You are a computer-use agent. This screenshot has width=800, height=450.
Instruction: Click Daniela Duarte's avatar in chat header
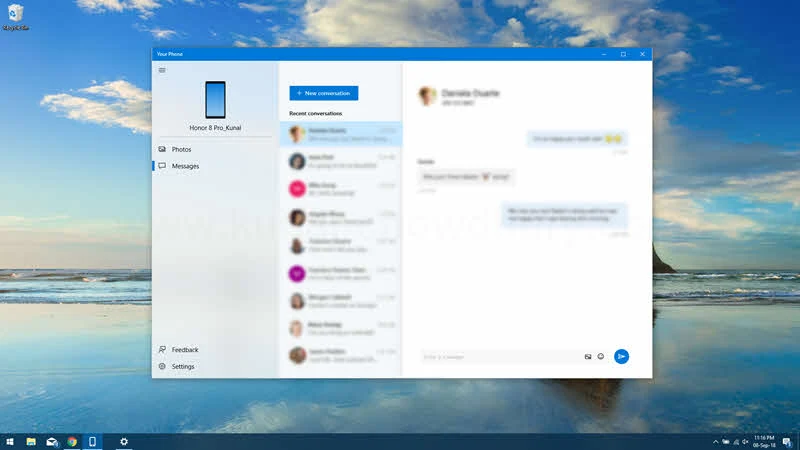pyautogui.click(x=427, y=95)
